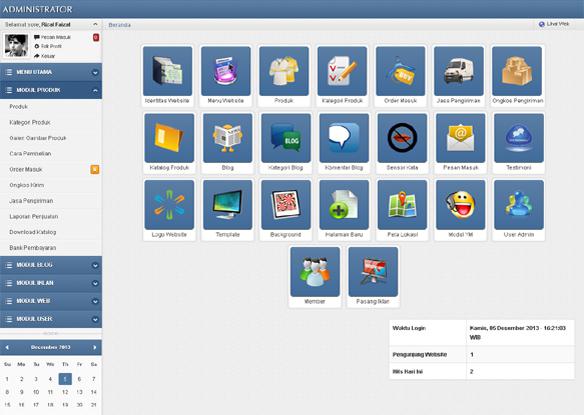Open the Identitas Website icon

[x=167, y=71]
